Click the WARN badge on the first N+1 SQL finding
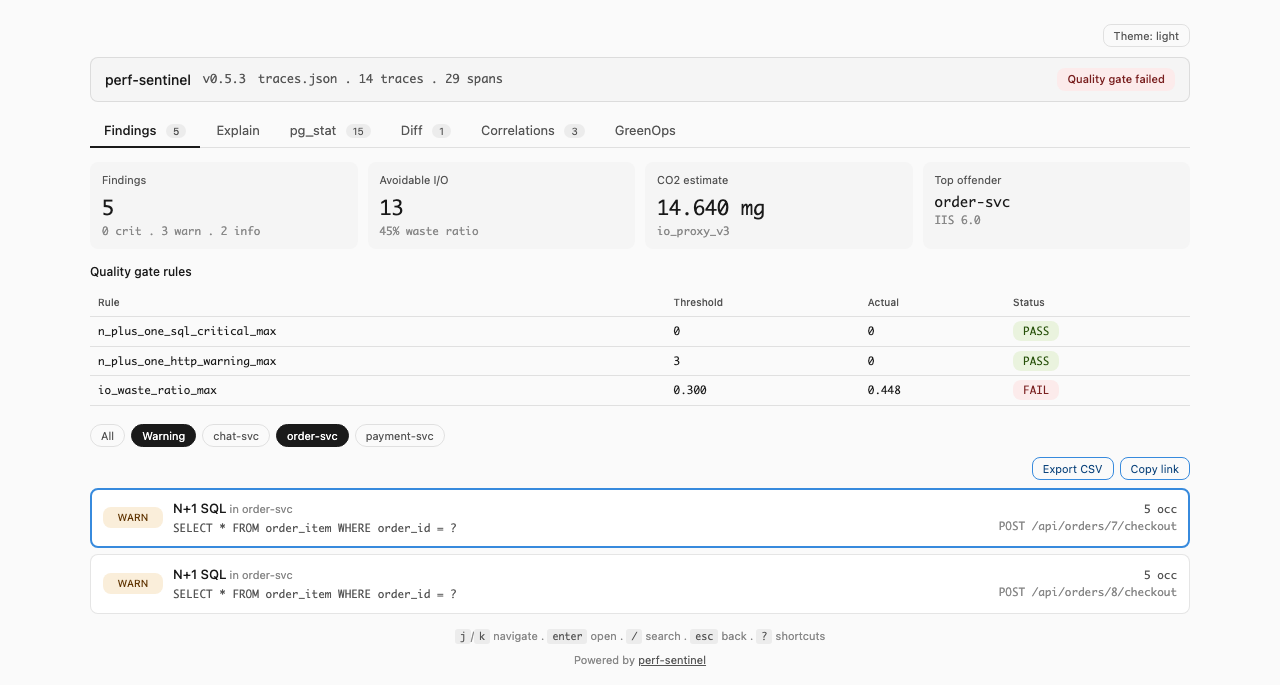 click(x=132, y=518)
